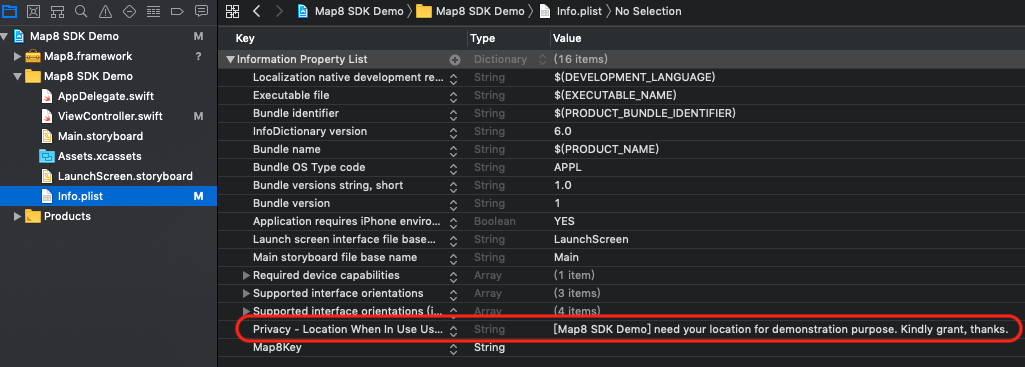Viewport: 1025px width, 367px height.
Task: Open the Symbol navigator icon
Action: pyautogui.click(x=58, y=11)
